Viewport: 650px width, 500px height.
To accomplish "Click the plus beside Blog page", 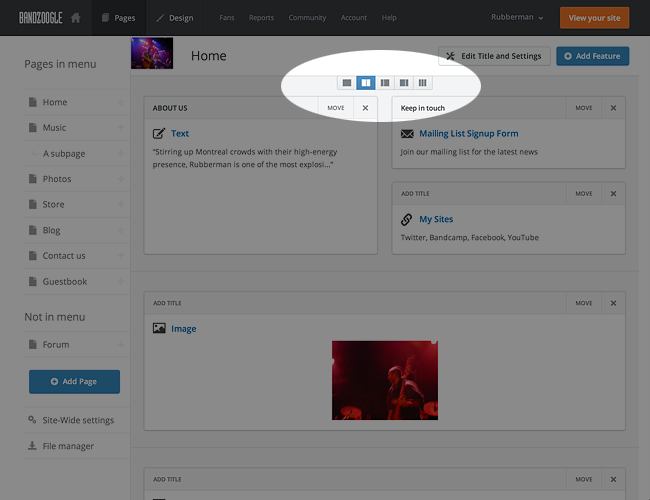I will [x=121, y=230].
